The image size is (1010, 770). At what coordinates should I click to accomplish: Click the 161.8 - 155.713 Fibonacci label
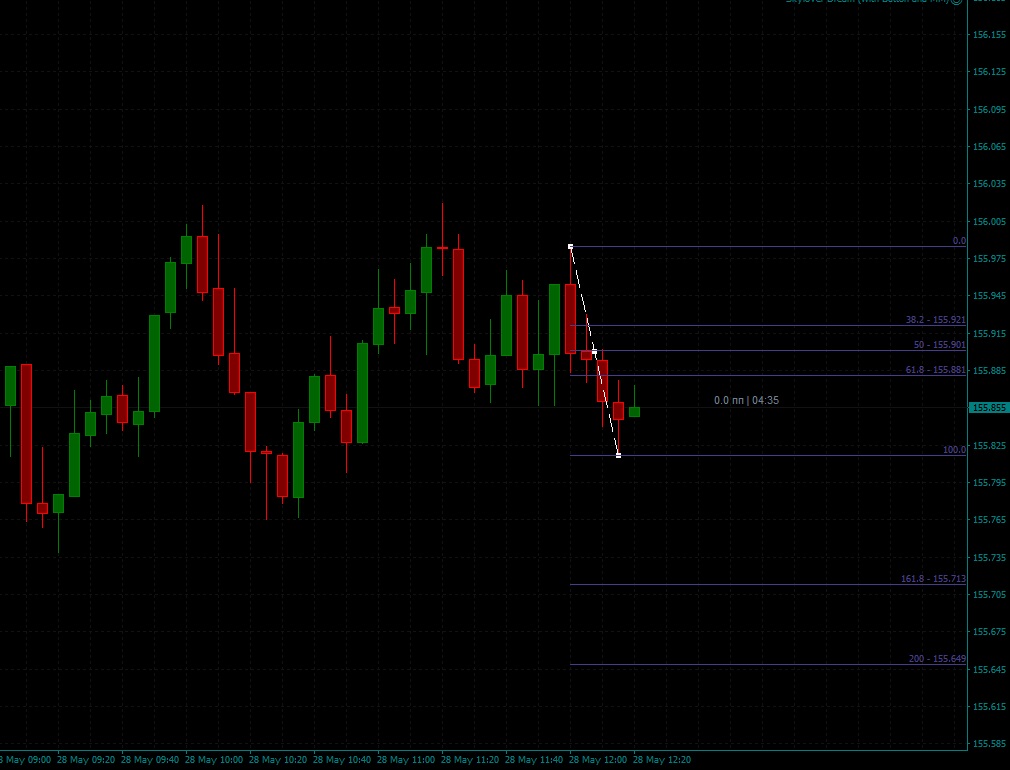[933, 579]
